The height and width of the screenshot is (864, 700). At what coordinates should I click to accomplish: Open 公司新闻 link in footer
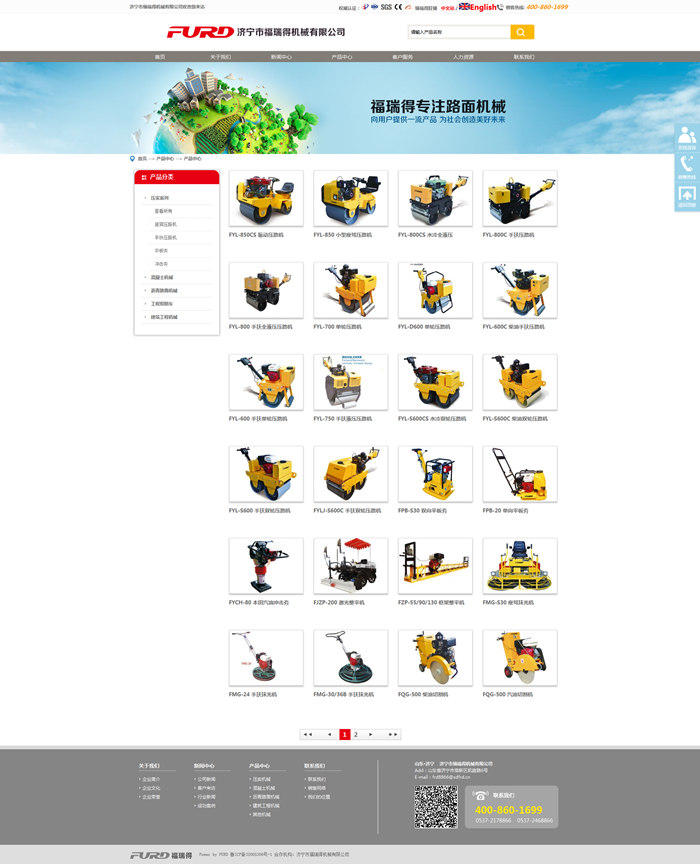coord(206,779)
